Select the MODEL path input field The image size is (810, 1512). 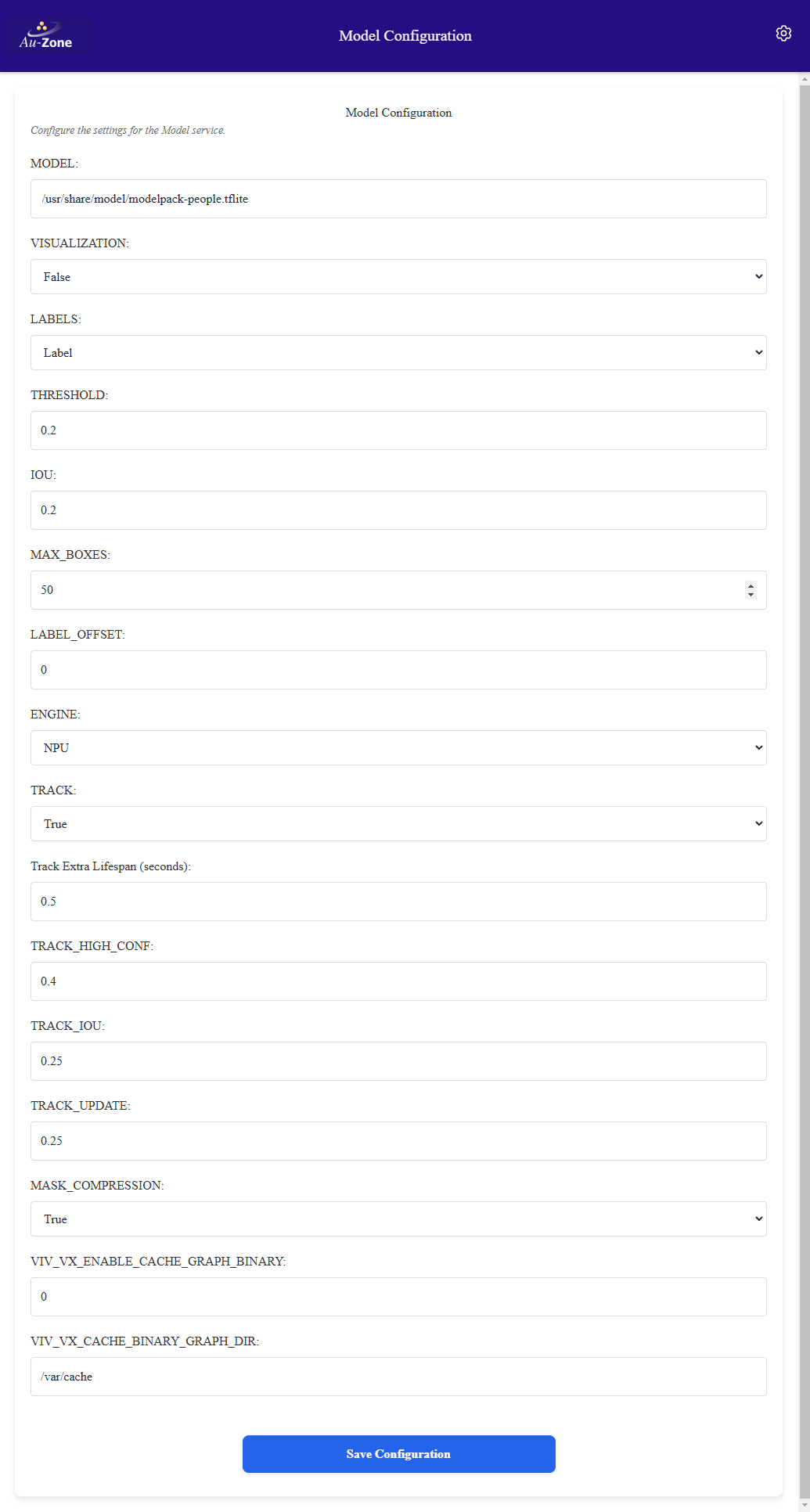coord(398,199)
